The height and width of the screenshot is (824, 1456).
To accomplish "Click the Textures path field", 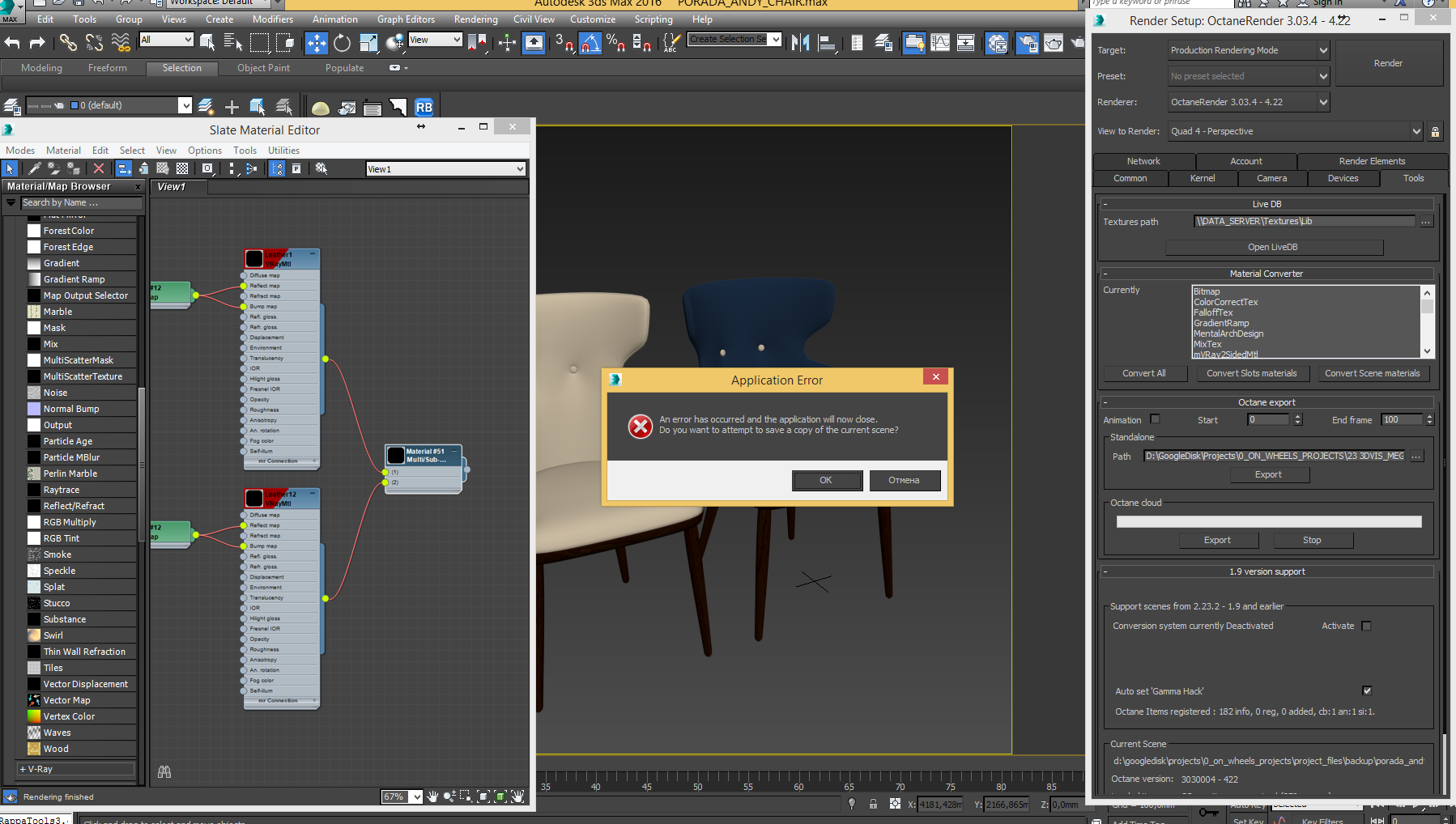I will click(1305, 221).
